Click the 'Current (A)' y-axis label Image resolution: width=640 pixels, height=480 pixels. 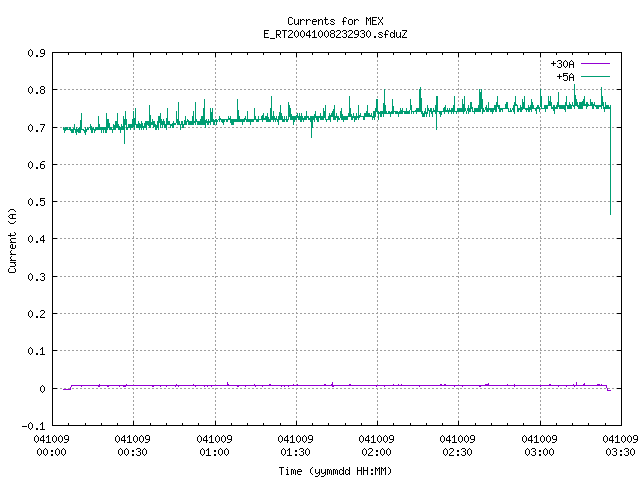pyautogui.click(x=12, y=240)
